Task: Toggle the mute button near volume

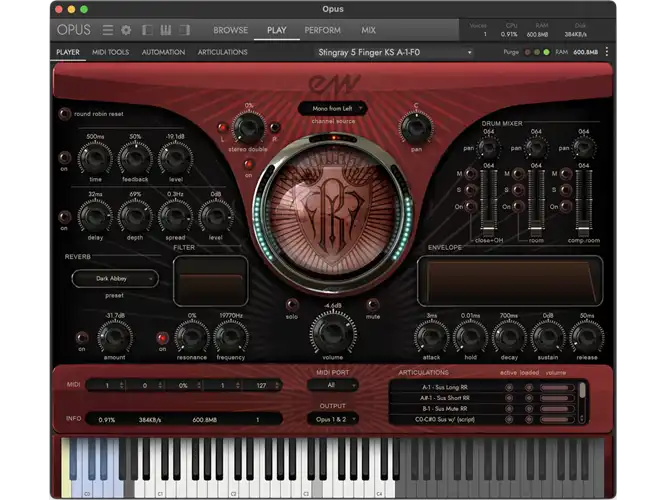Action: pyautogui.click(x=373, y=305)
